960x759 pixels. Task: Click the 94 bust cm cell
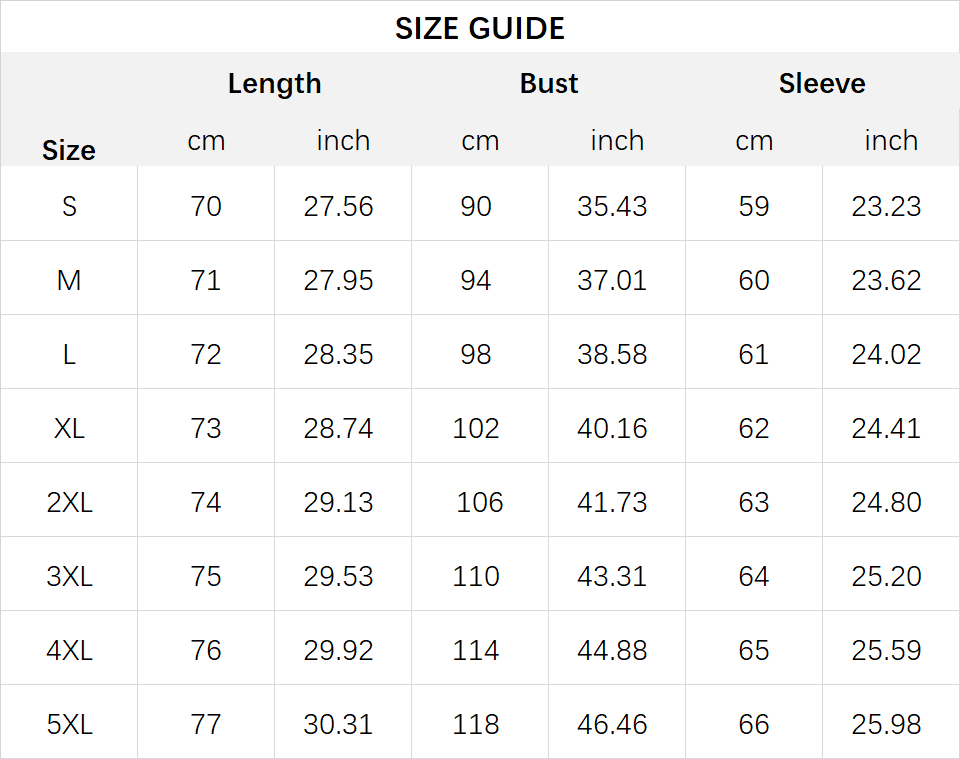[476, 280]
